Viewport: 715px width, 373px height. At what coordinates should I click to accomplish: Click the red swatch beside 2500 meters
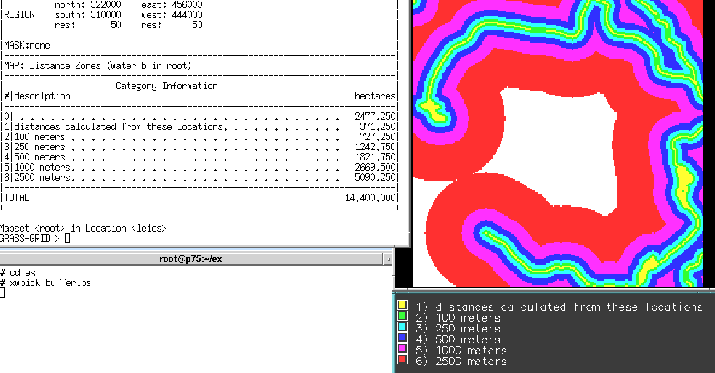tap(402, 359)
